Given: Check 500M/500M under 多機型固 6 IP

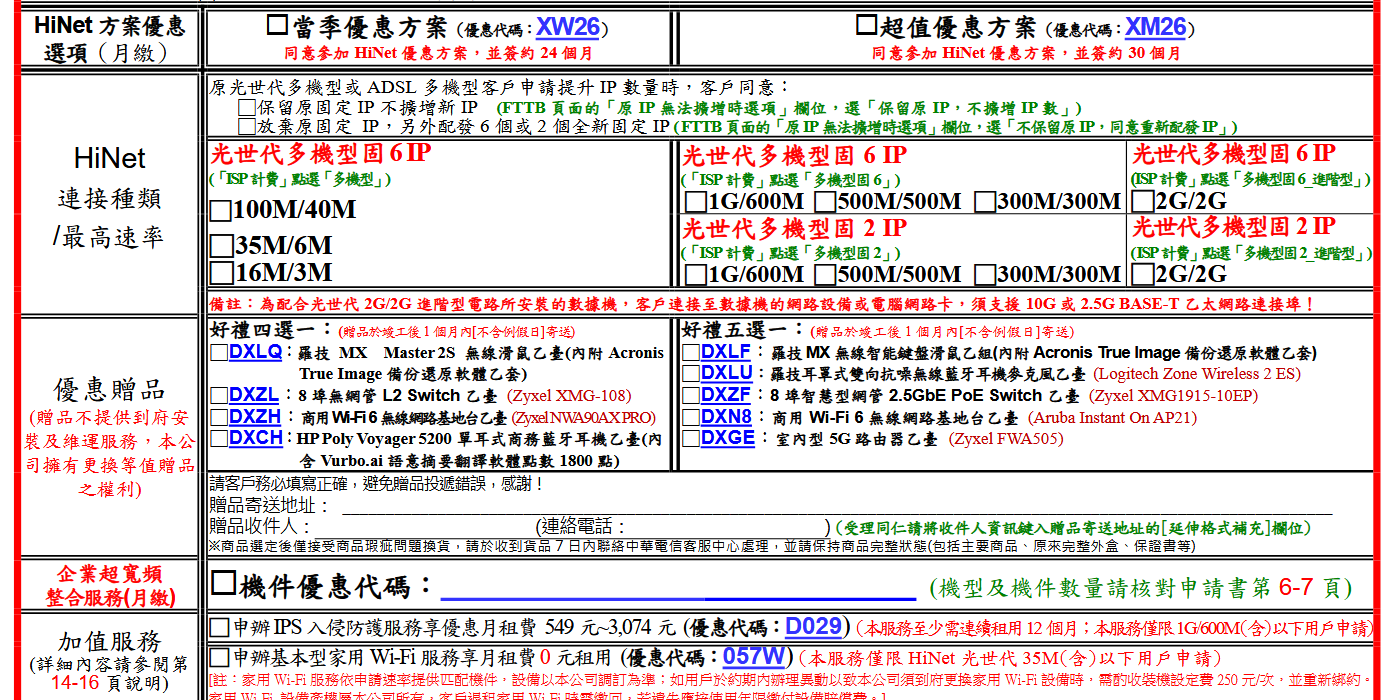Looking at the screenshot, I should point(824,202).
